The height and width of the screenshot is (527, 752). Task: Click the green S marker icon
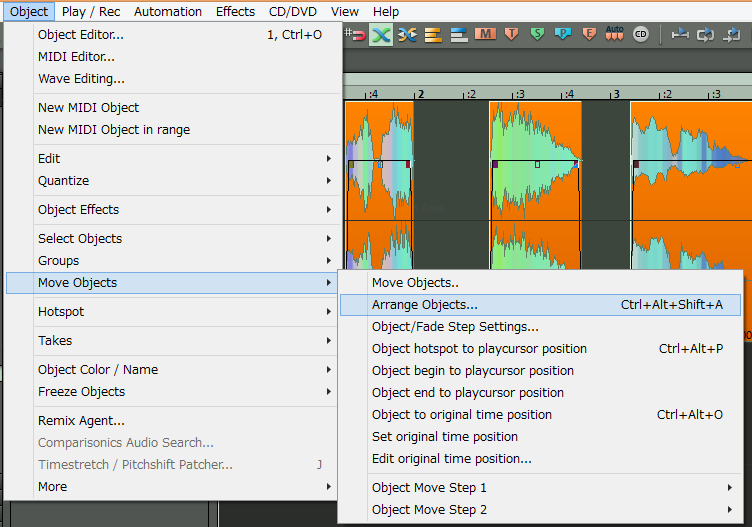coord(537,34)
